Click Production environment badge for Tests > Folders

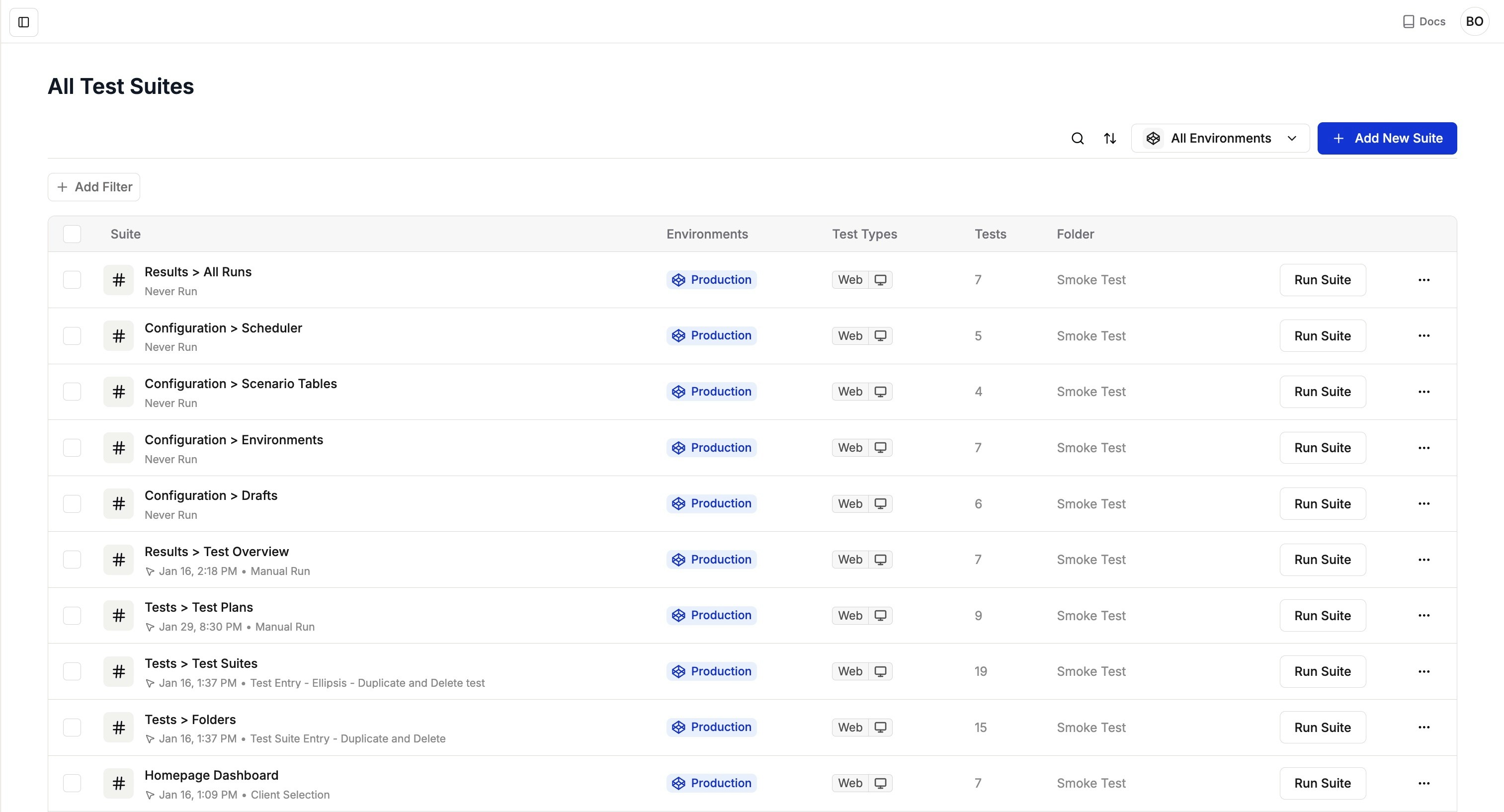point(711,727)
